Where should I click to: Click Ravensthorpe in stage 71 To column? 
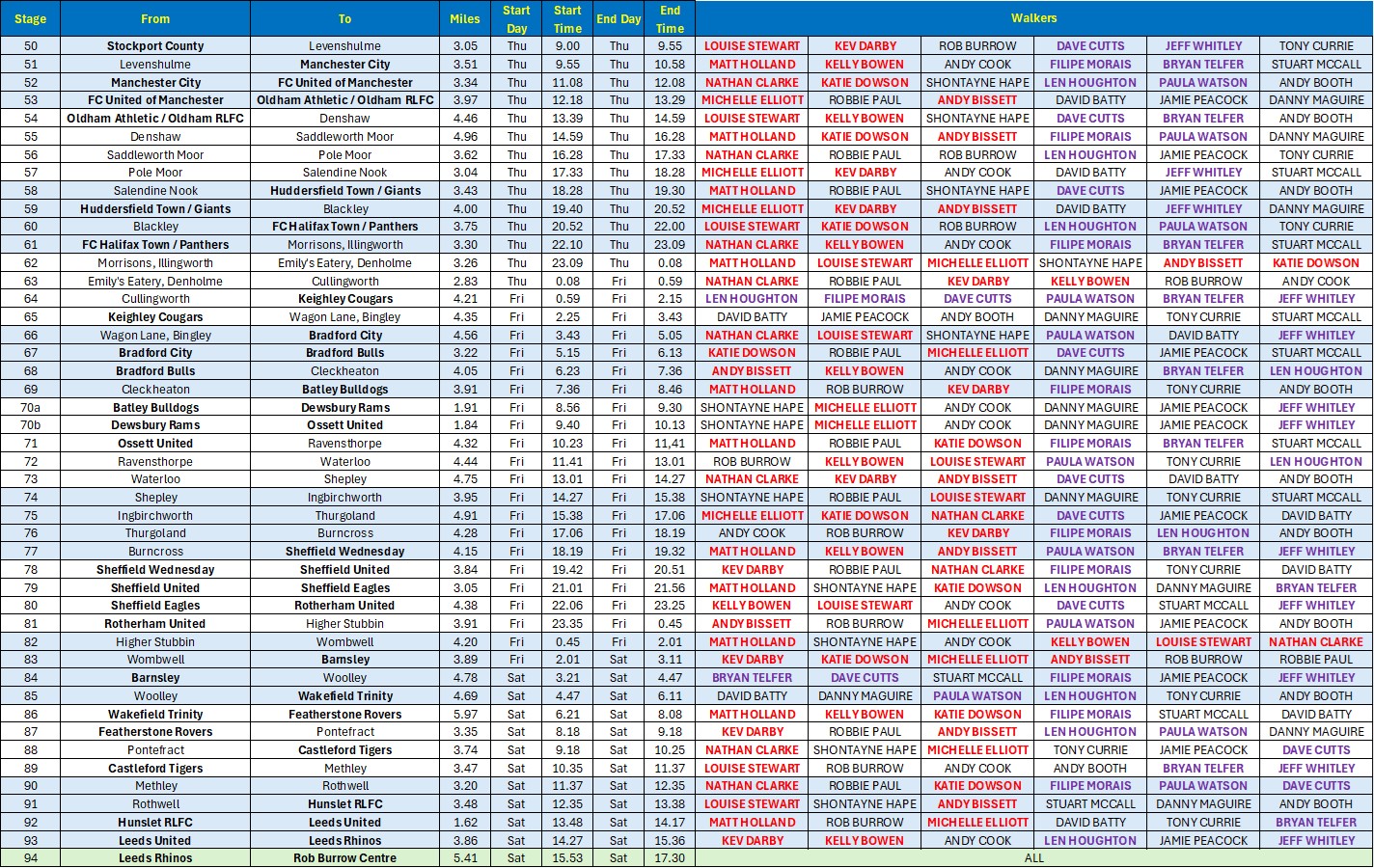point(345,444)
